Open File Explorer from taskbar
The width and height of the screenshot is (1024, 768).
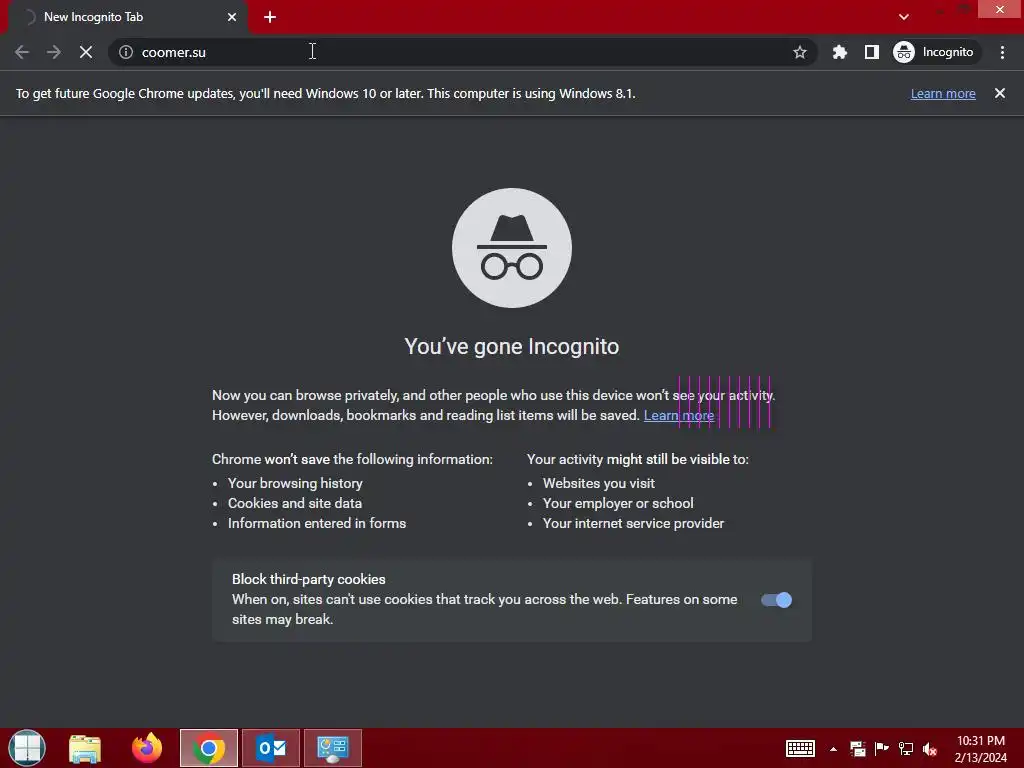click(x=85, y=748)
